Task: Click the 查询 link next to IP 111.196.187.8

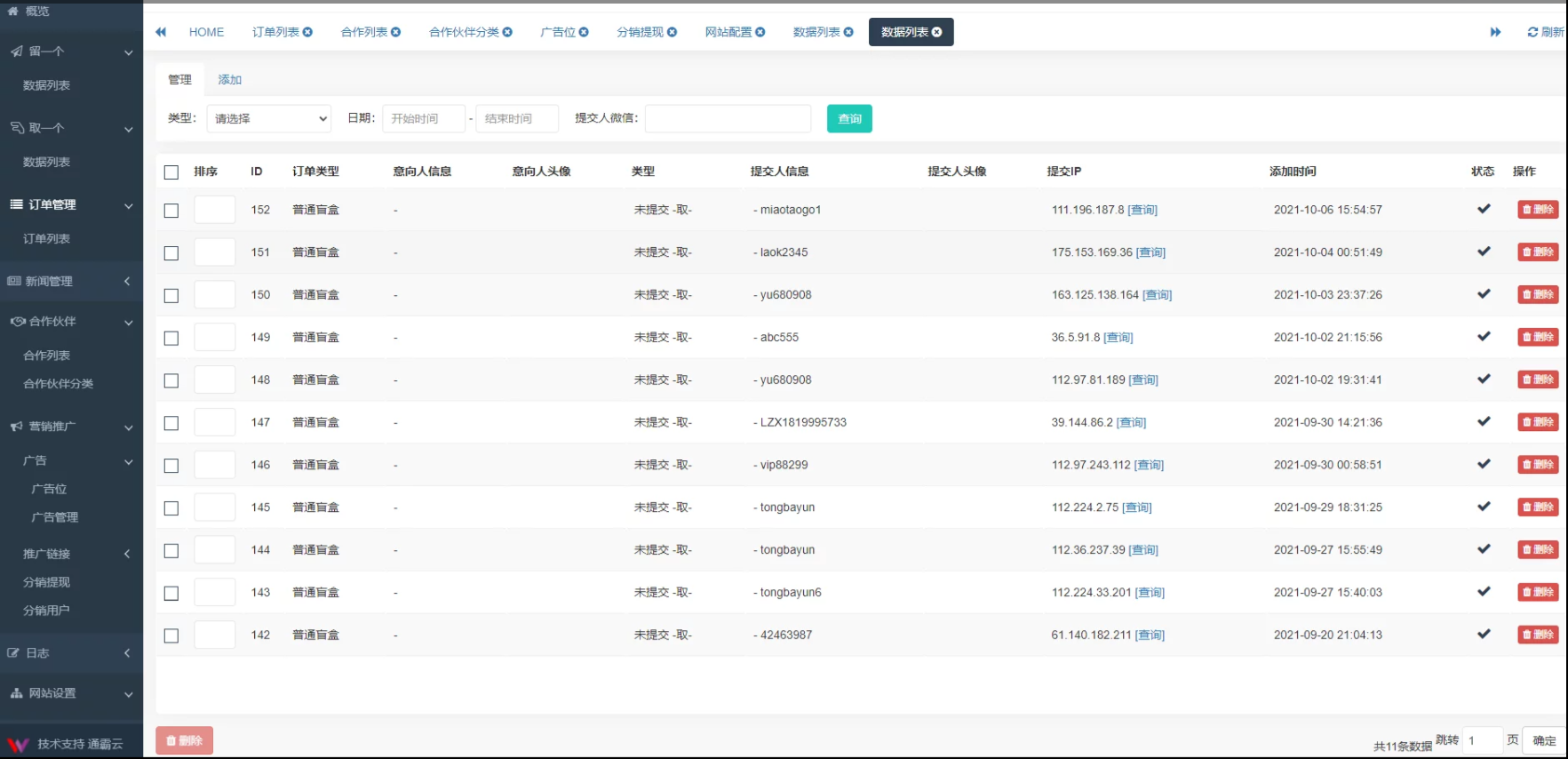Action: (1142, 210)
